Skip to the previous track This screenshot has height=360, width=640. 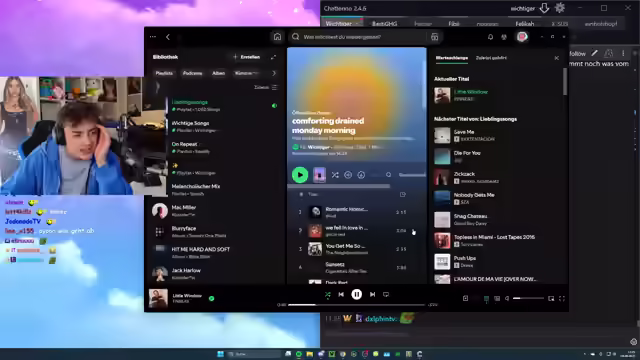pos(341,294)
